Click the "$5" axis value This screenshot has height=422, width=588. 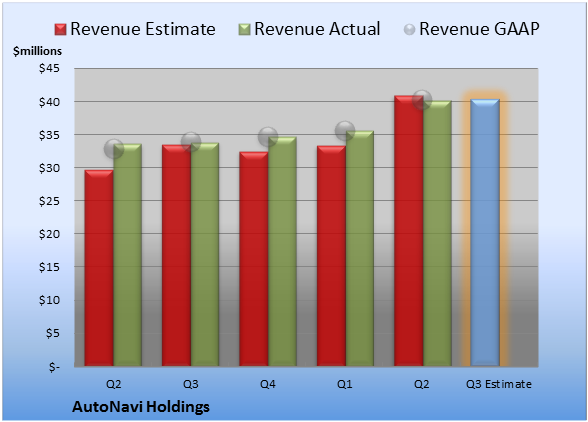click(52, 333)
